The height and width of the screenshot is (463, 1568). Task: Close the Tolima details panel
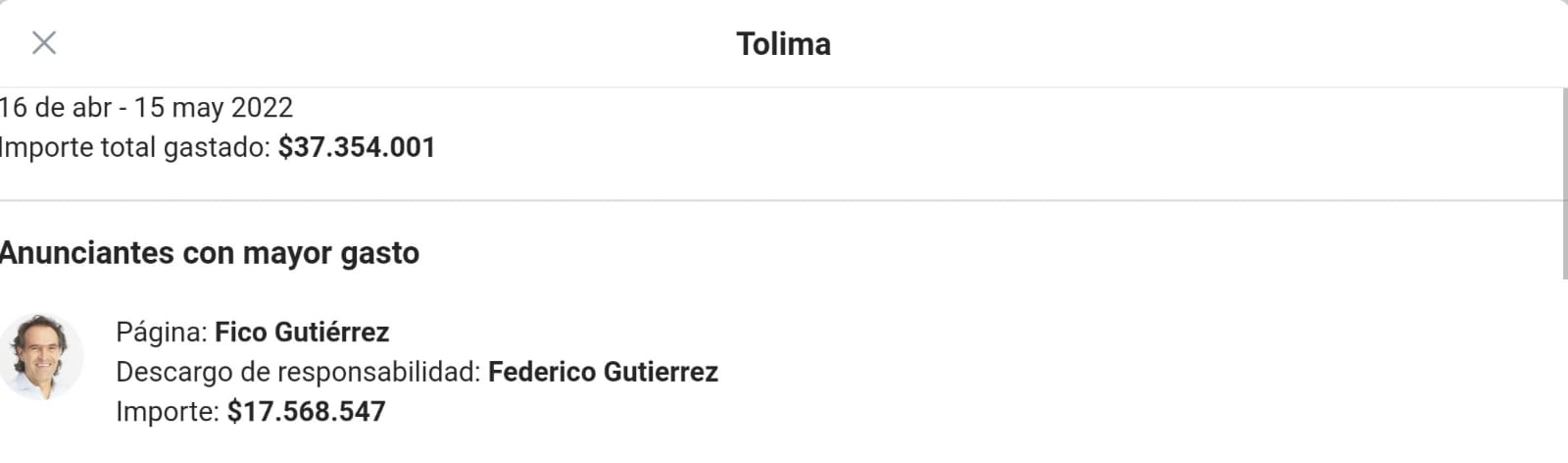44,42
